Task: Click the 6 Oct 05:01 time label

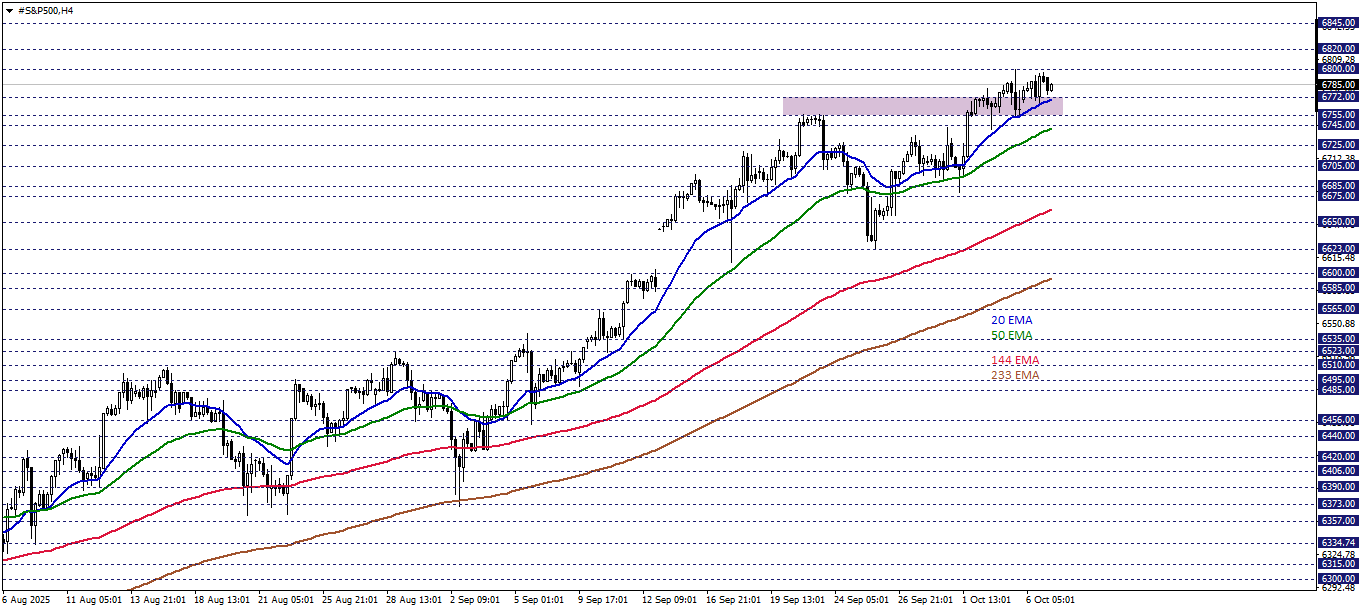Action: point(1049,600)
